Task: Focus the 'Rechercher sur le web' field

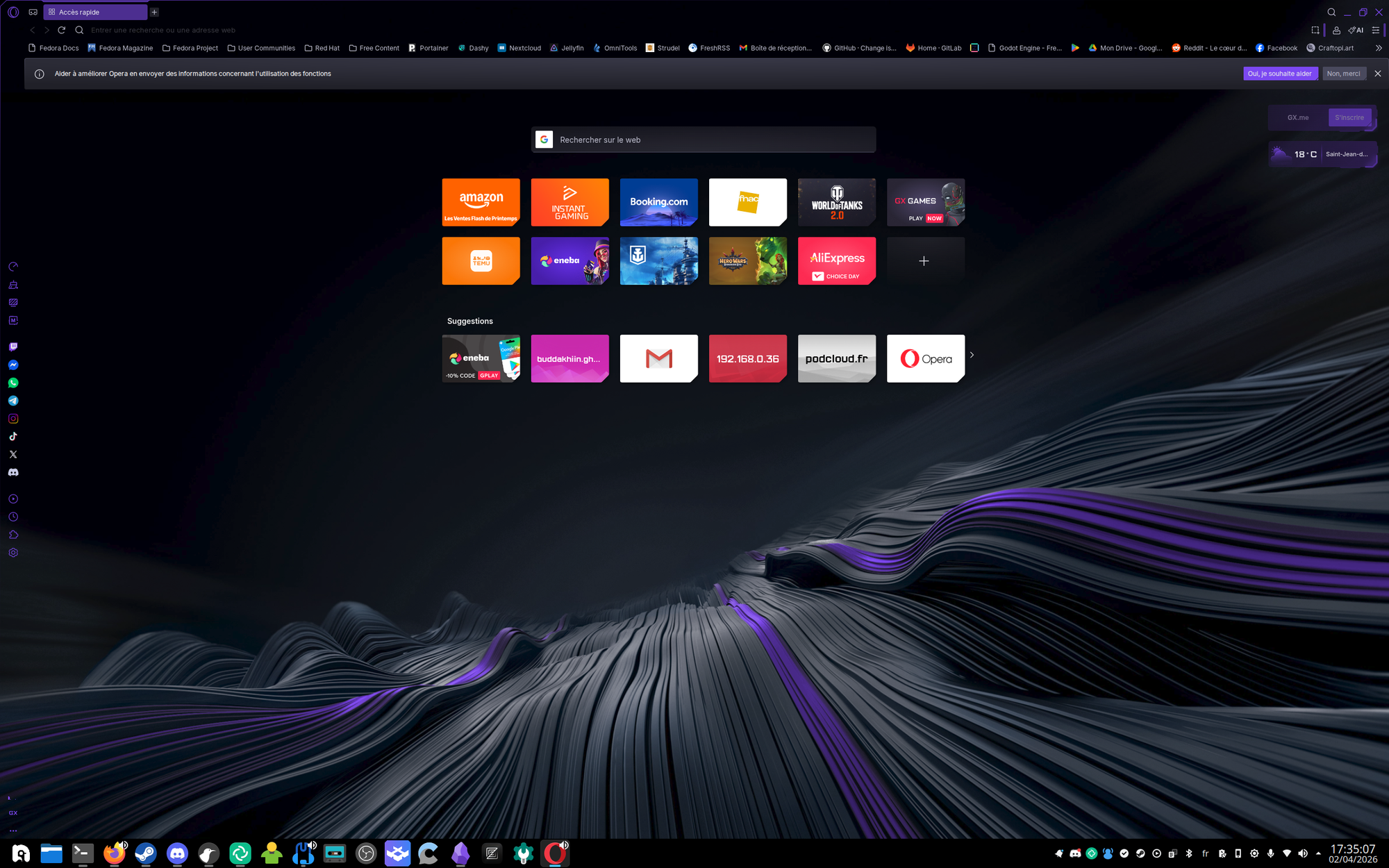Action: click(708, 140)
